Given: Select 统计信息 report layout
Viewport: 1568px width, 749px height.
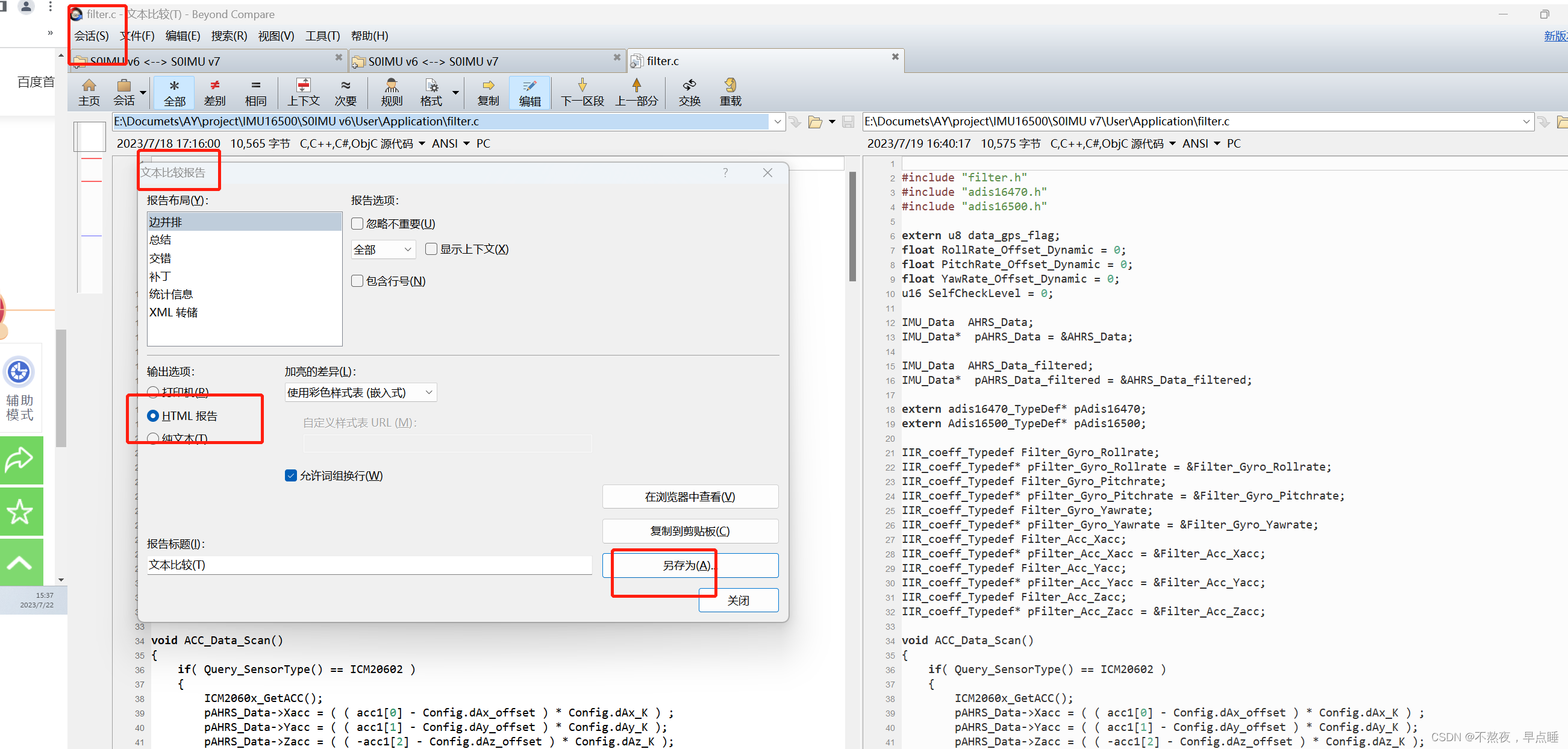Looking at the screenshot, I should click(244, 294).
